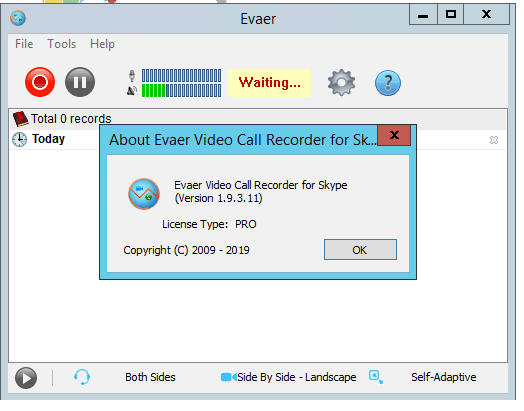Image resolution: width=524 pixels, height=411 pixels.
Task: Click the resolution icon beside Self-Adaptive
Action: [x=376, y=377]
